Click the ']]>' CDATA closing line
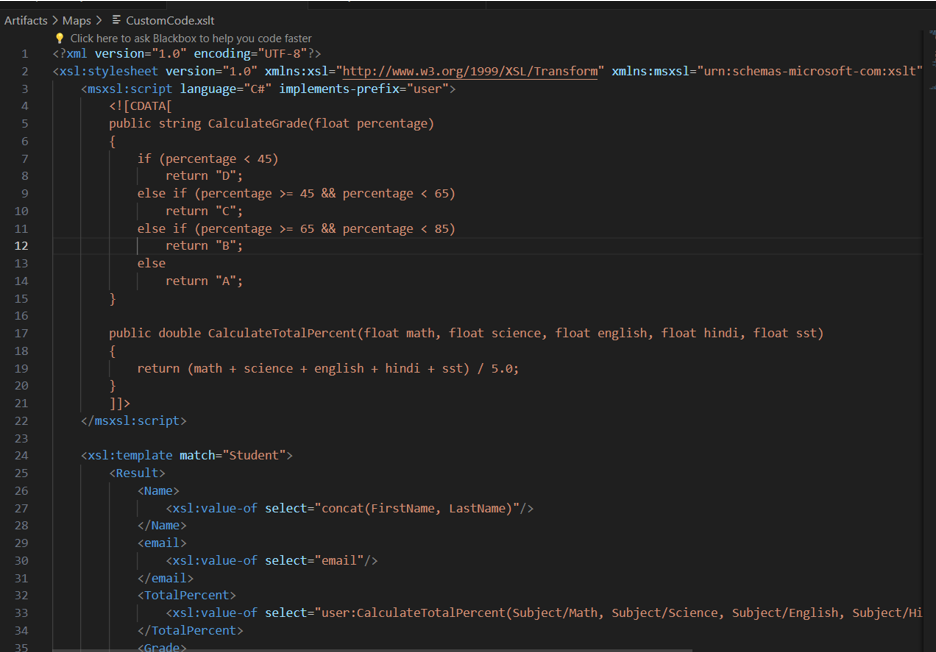The width and height of the screenshot is (936, 652). (x=119, y=403)
